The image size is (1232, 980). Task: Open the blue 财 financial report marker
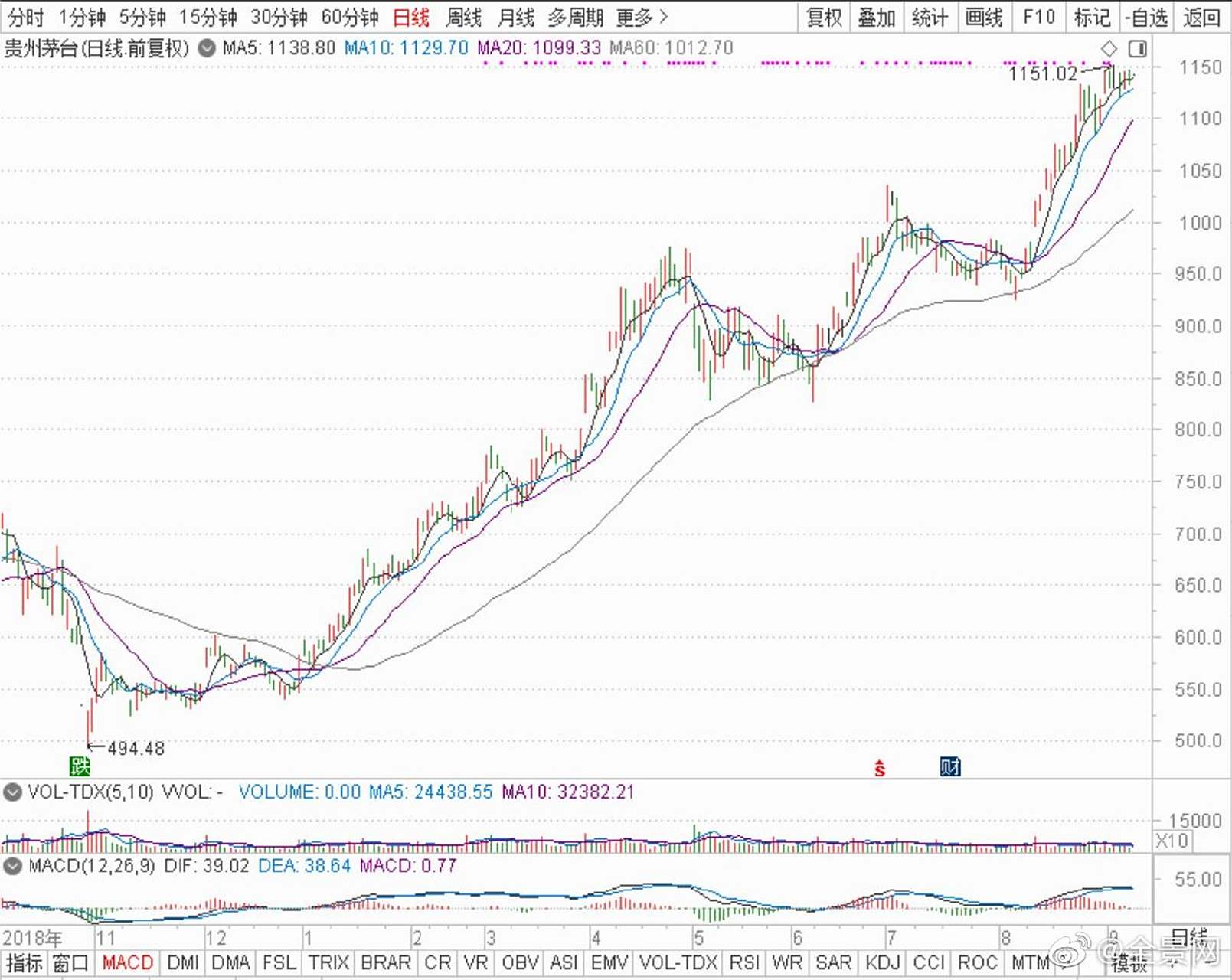coord(950,766)
